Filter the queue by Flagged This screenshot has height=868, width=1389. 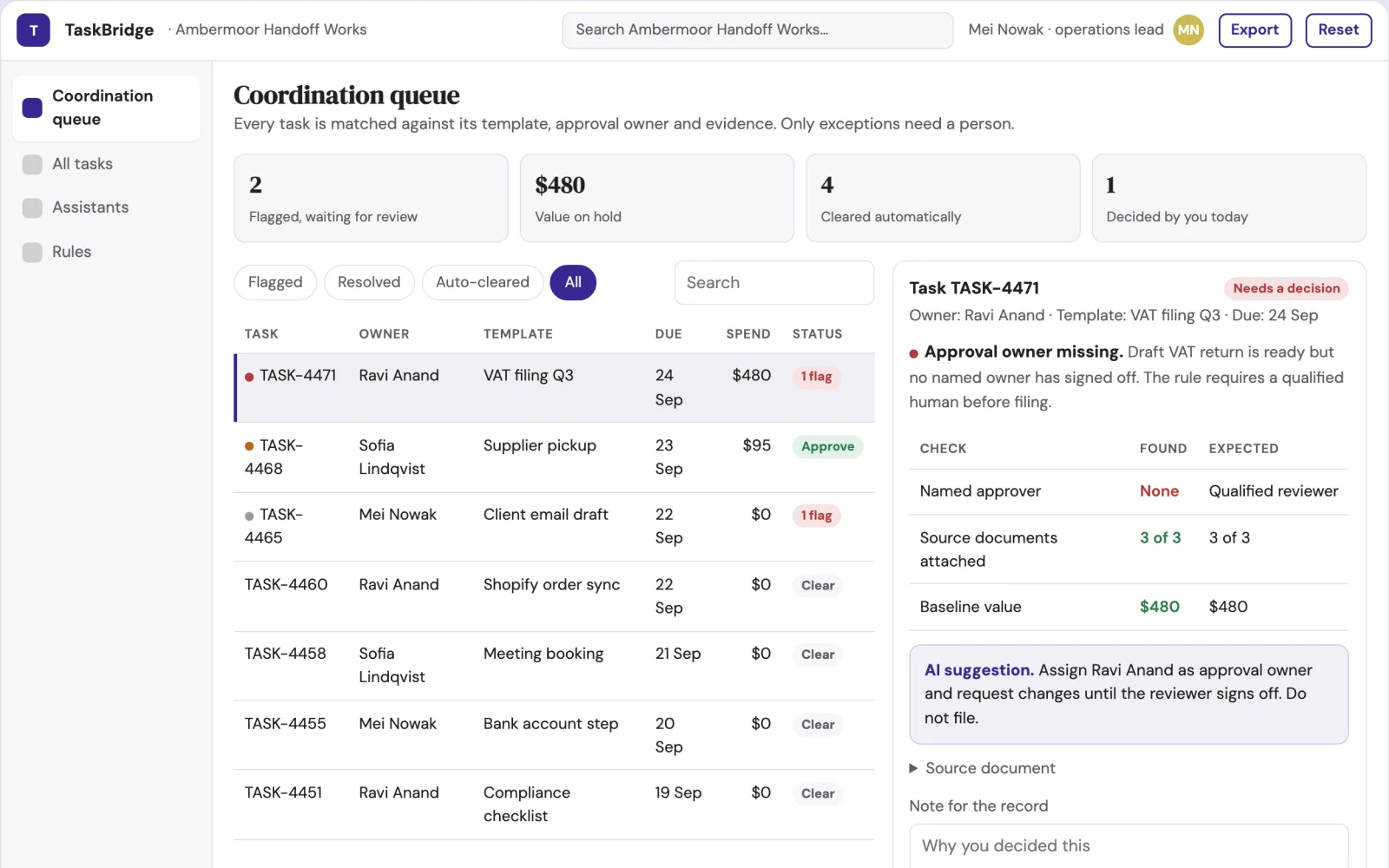[x=275, y=282]
